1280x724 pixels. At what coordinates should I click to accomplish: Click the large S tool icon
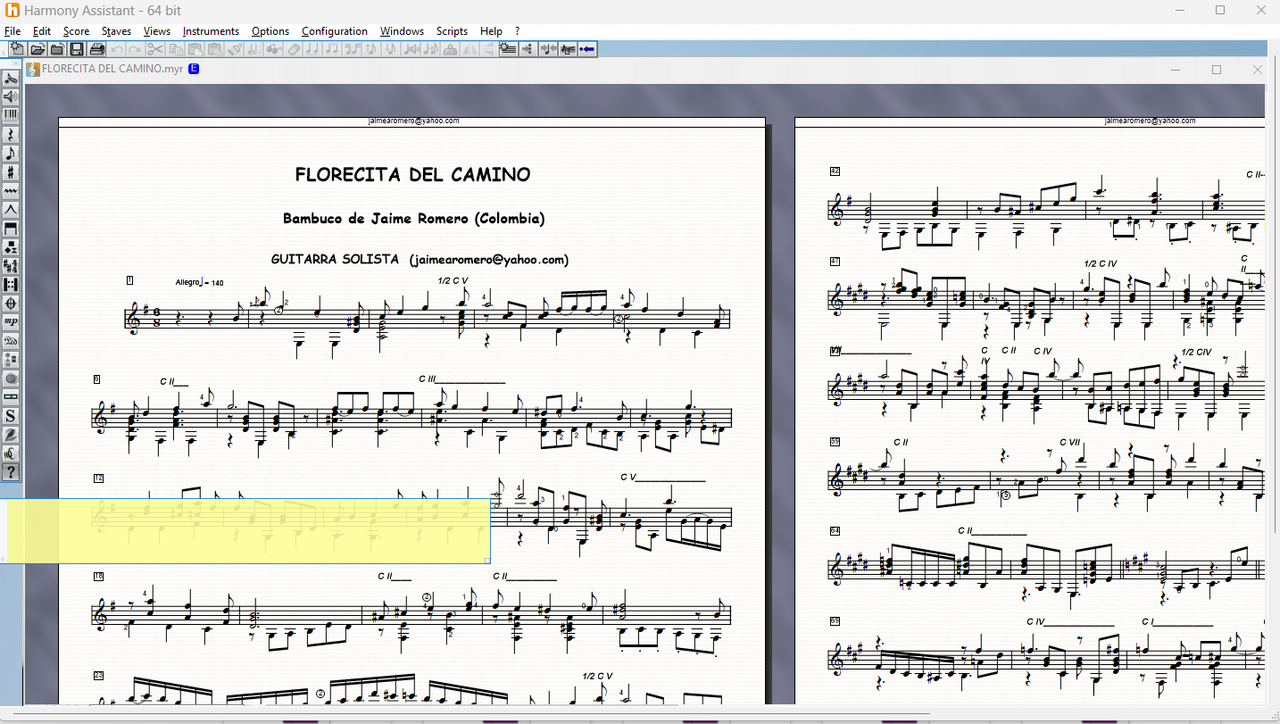(x=11, y=416)
